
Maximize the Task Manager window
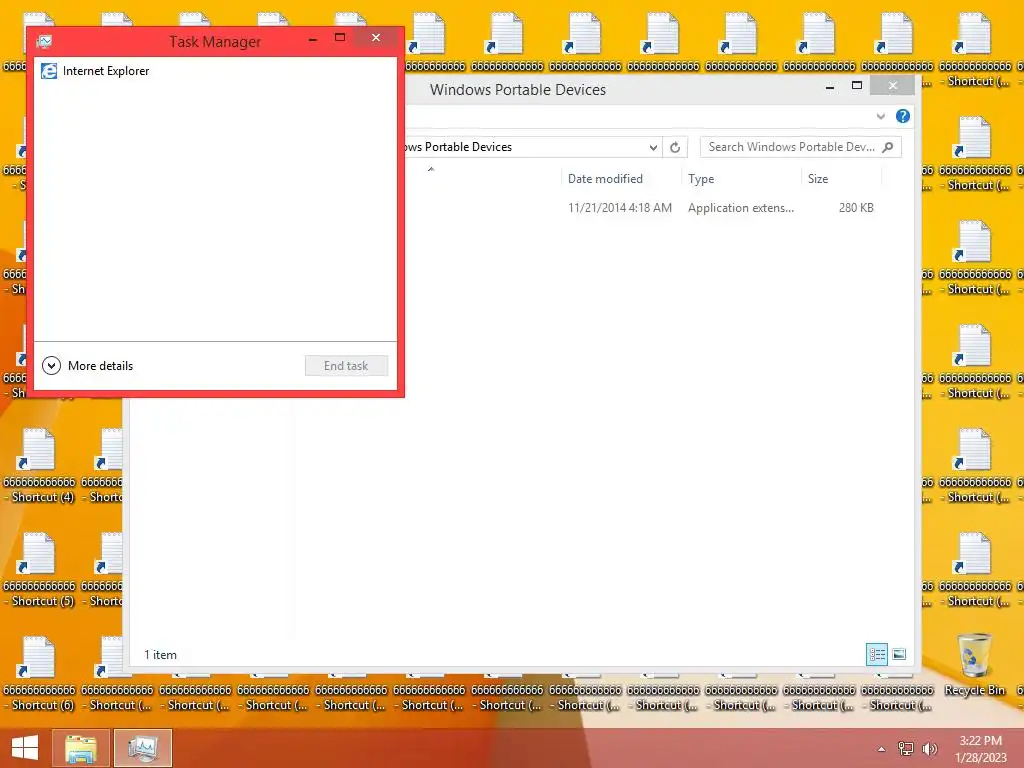point(340,38)
